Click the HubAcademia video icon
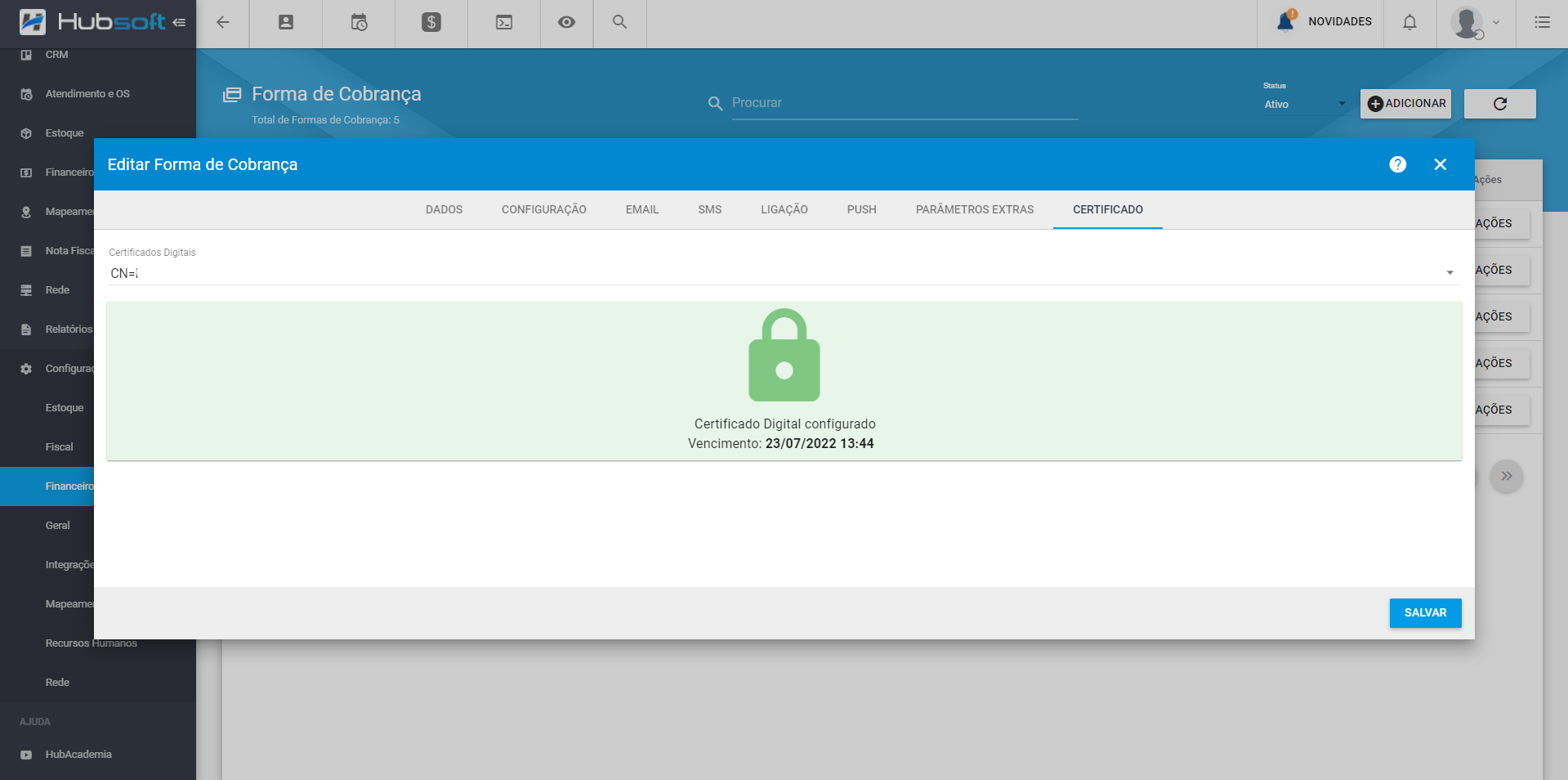The width and height of the screenshot is (1568, 780). (26, 755)
